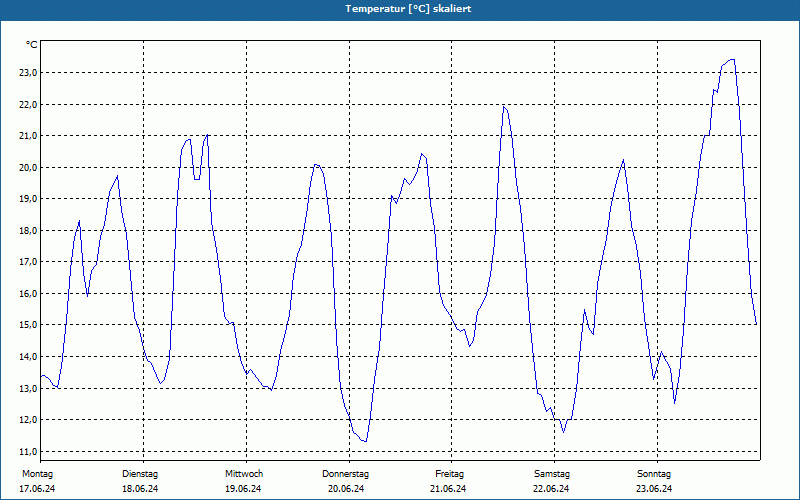Click the Sonntag day label
The width and height of the screenshot is (800, 500).
[654, 474]
